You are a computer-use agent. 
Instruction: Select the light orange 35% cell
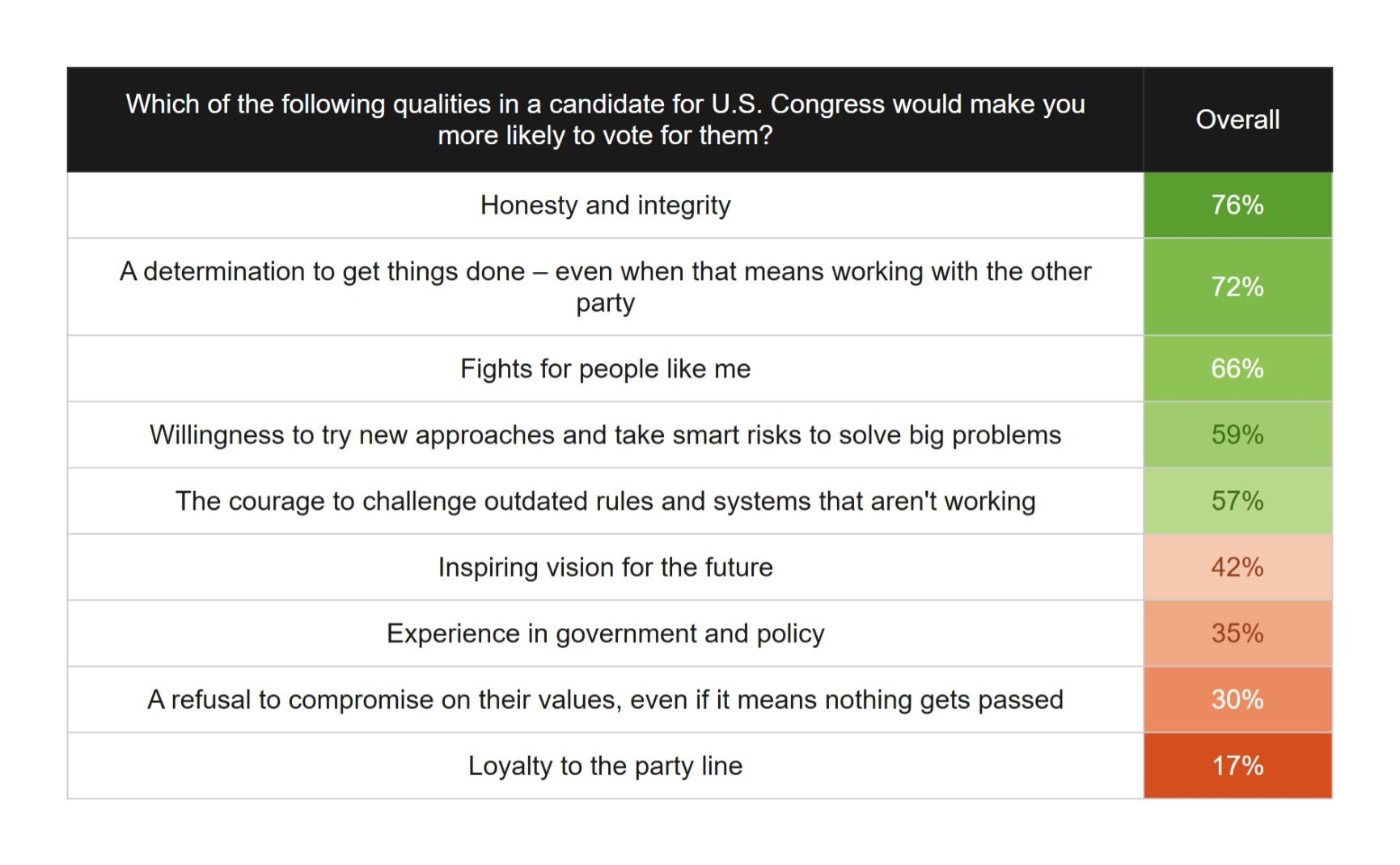pyautogui.click(x=1237, y=634)
